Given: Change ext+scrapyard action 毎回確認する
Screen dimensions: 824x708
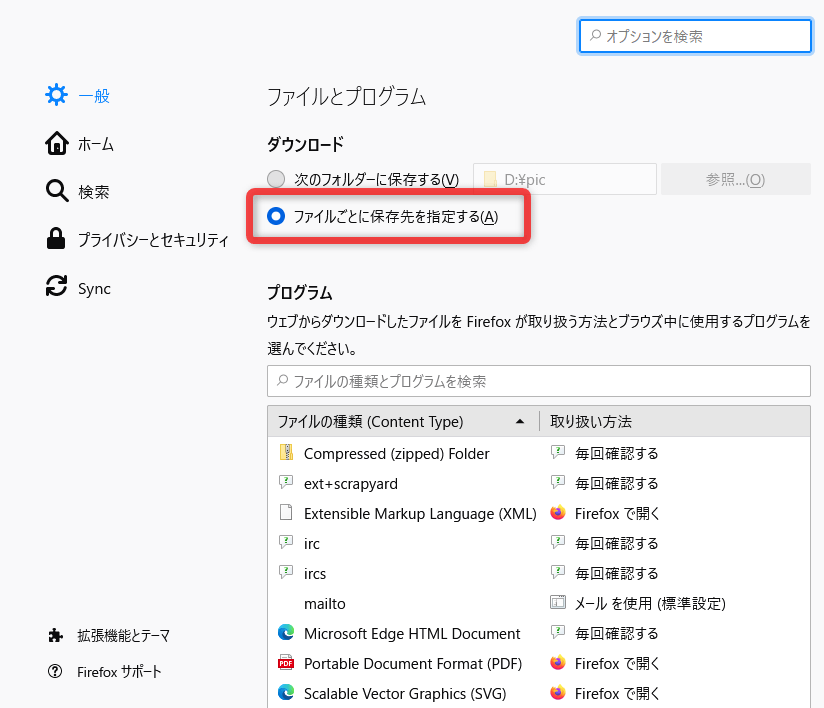Looking at the screenshot, I should click(616, 483).
